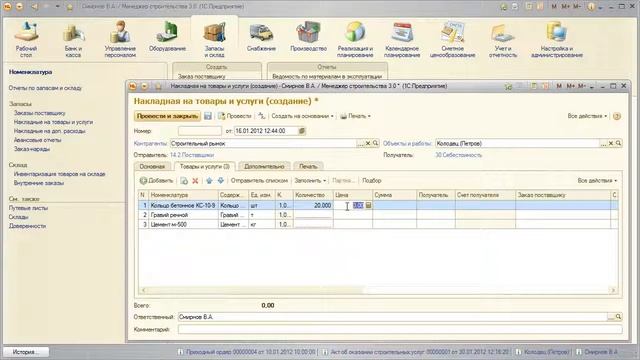Move the selected row down with the arrow
640x360 pixels.
click(x=221, y=180)
